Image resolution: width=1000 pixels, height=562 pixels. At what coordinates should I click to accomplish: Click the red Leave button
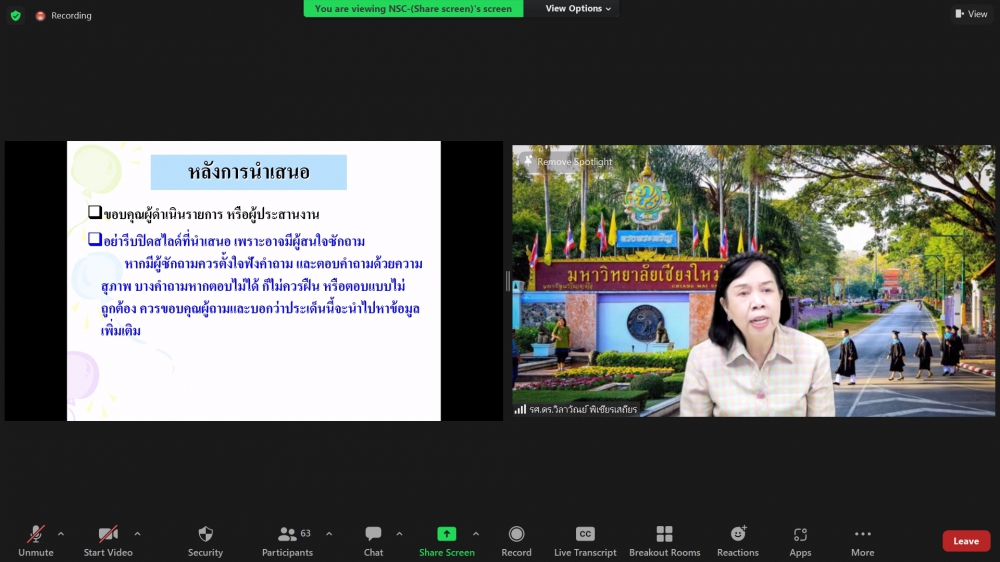pyautogui.click(x=966, y=541)
